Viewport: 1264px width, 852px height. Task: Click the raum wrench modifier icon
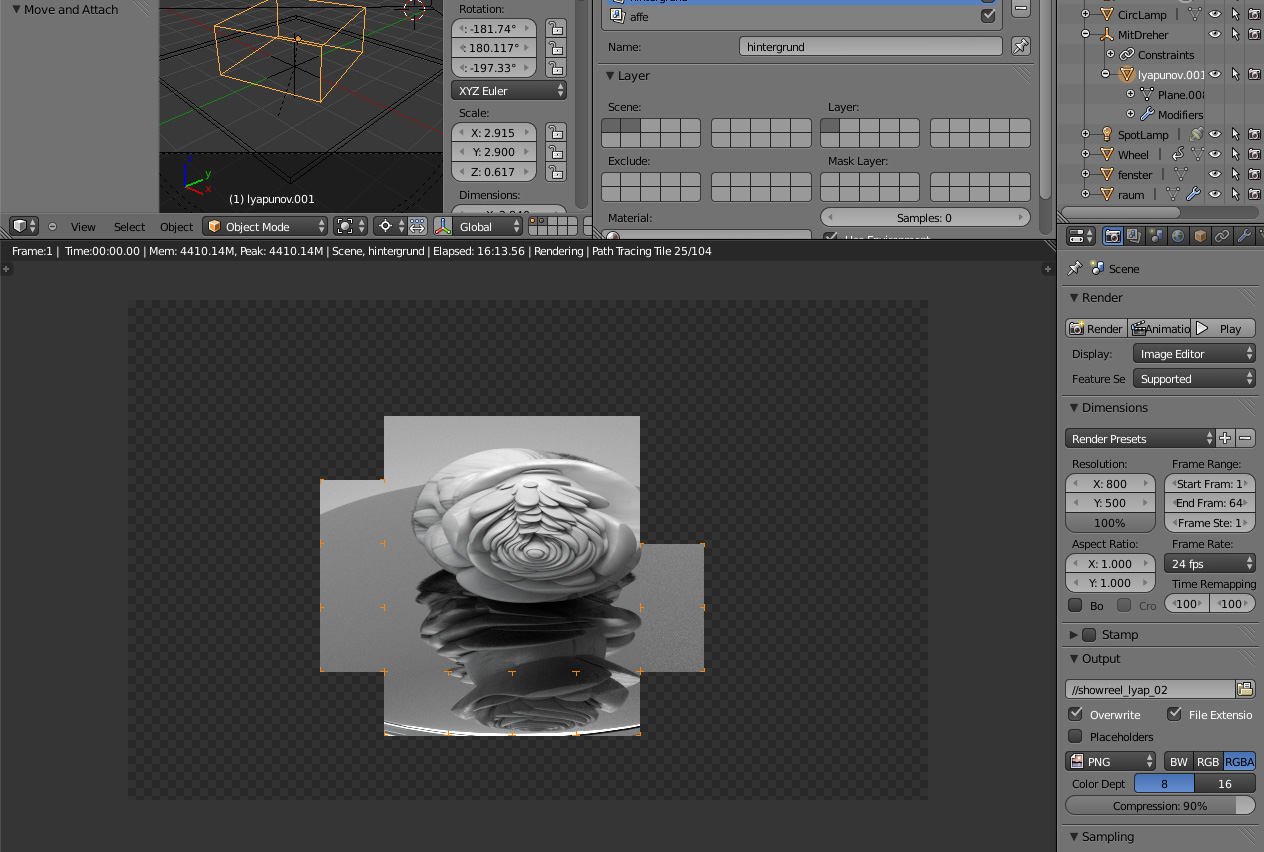(x=1192, y=194)
